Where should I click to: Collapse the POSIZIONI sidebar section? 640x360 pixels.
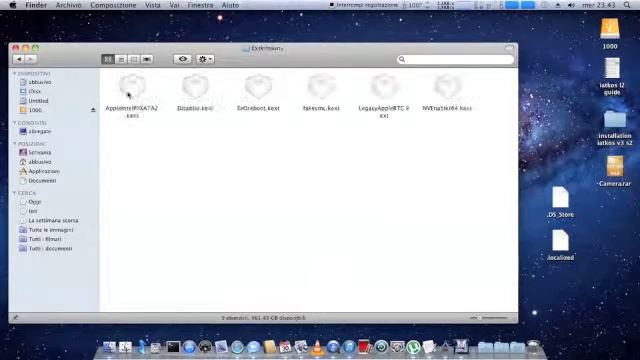[15, 144]
